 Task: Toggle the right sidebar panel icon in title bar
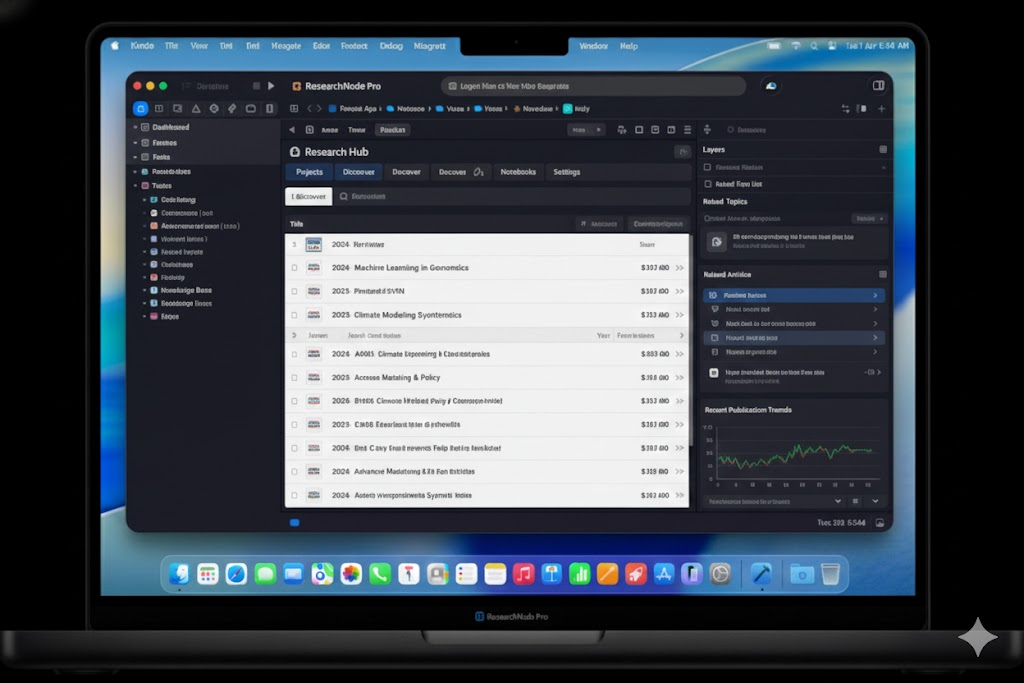point(878,86)
